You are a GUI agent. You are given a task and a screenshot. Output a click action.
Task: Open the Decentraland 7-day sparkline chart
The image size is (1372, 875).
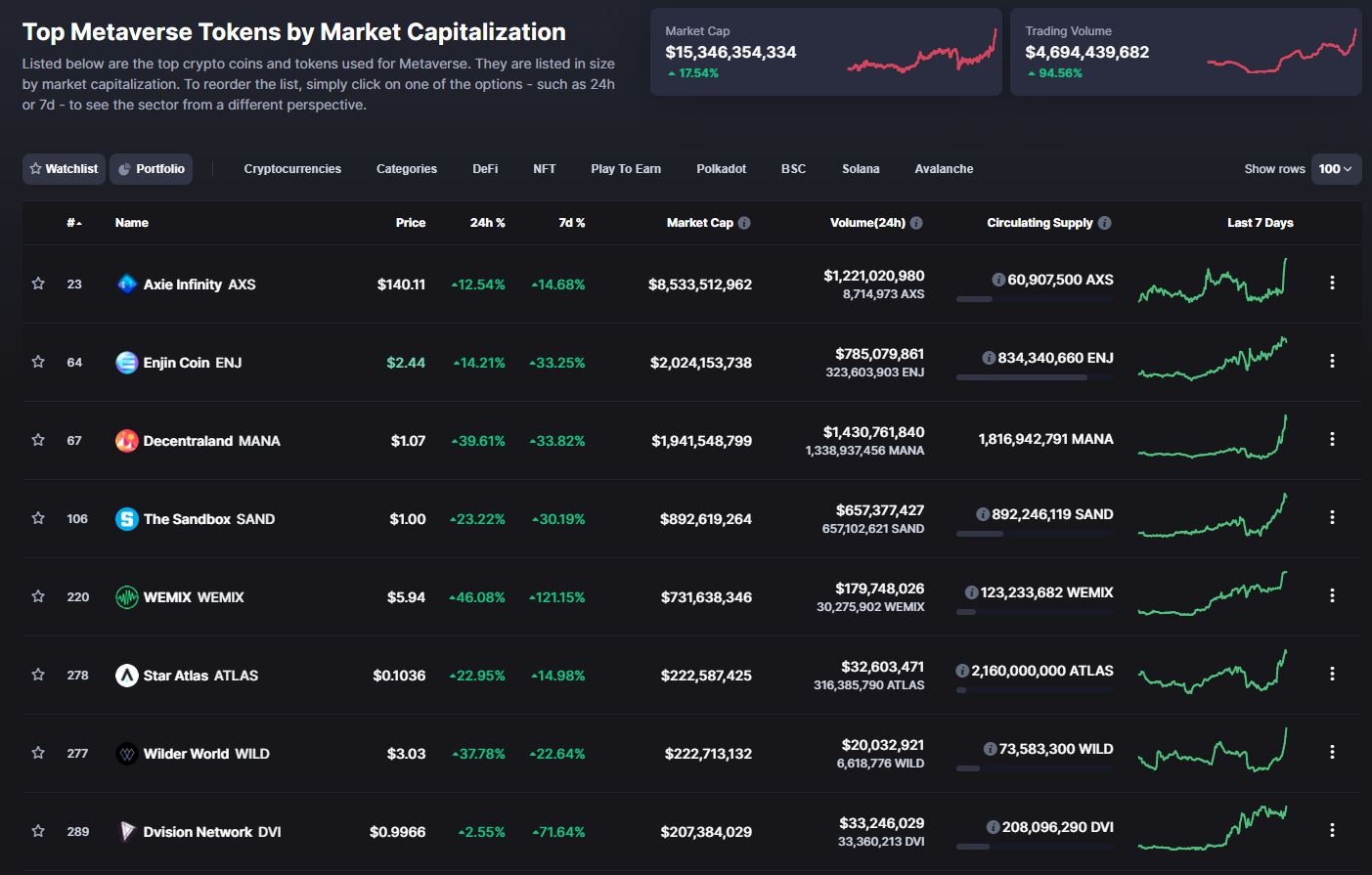coord(1213,439)
